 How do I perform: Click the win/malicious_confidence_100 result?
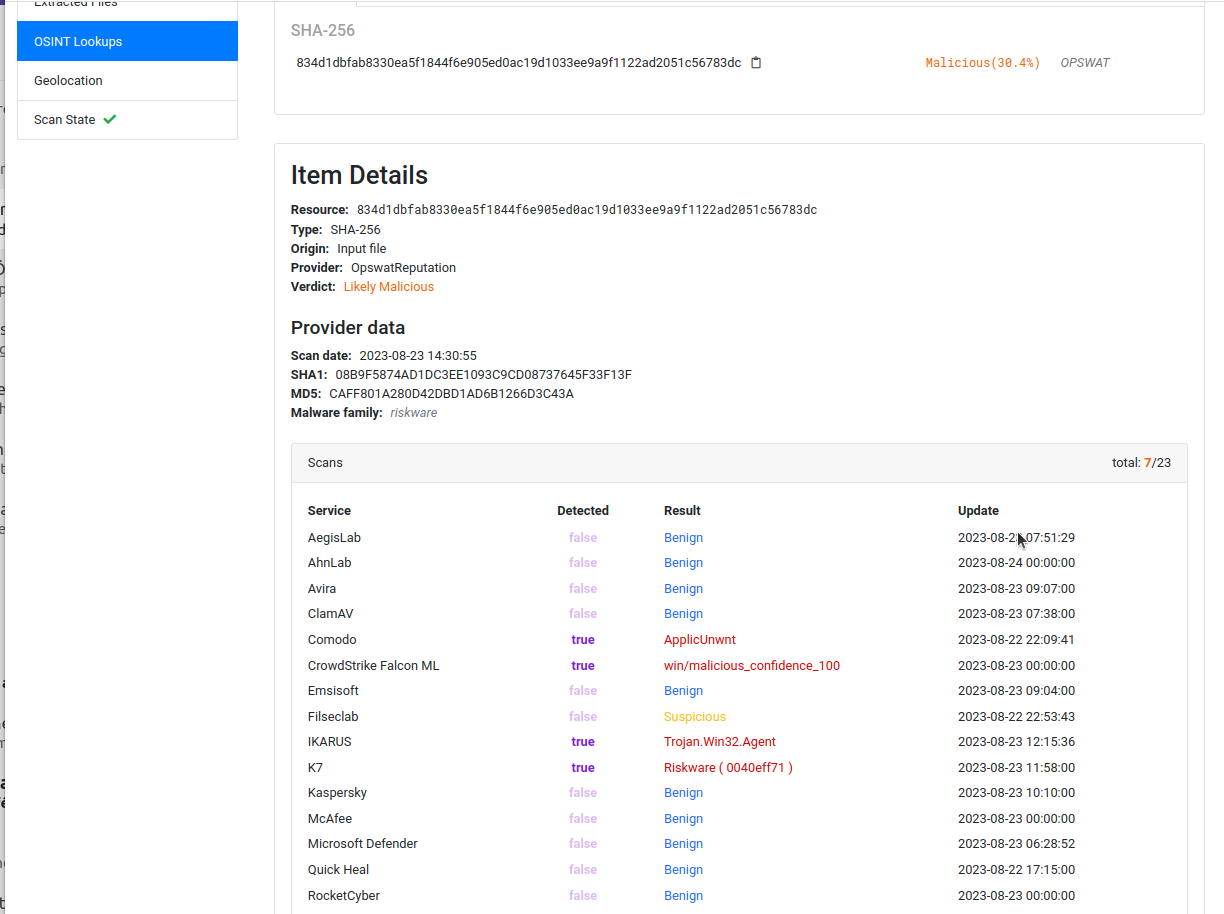(752, 666)
